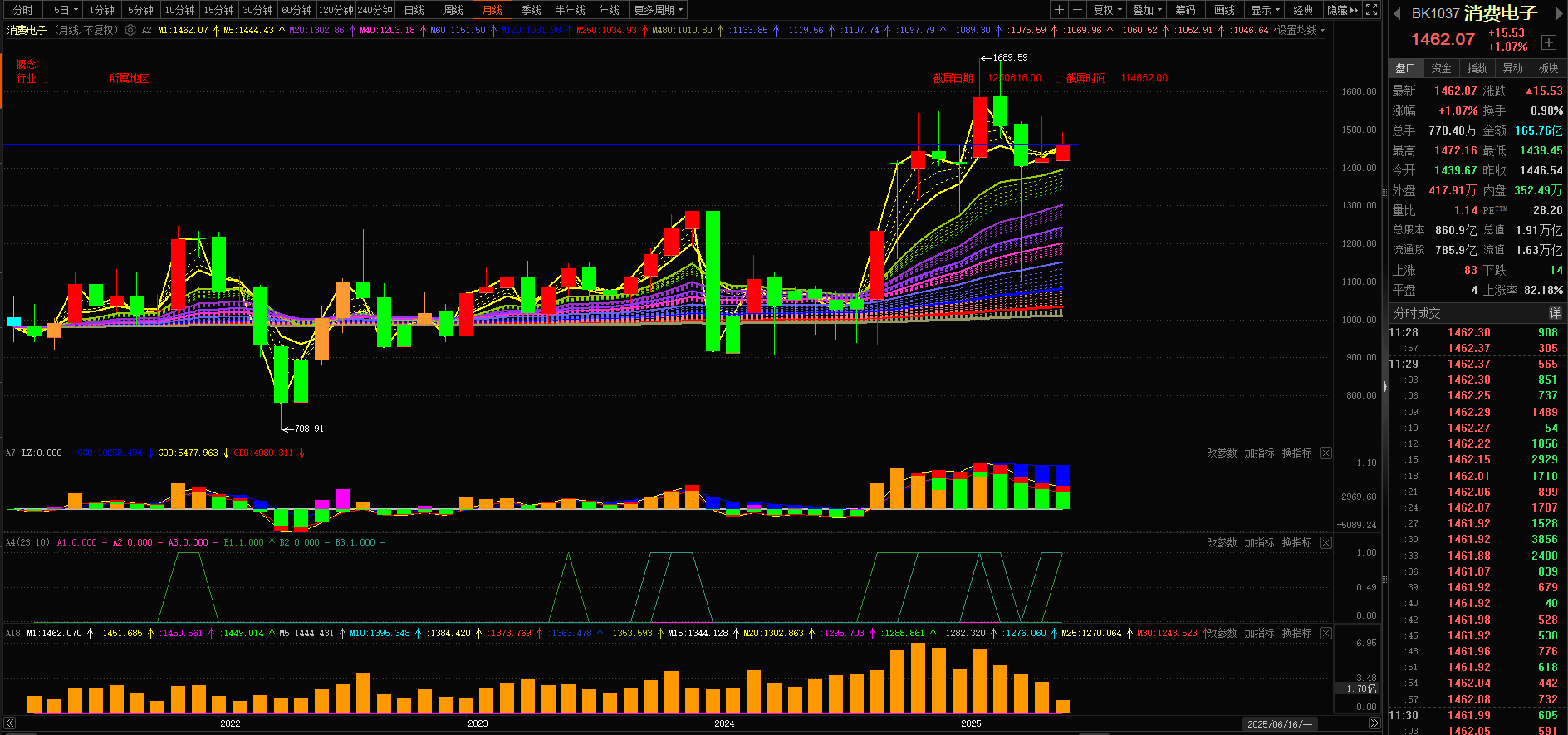This screenshot has width=1568, height=735.
Task: Activate the 画线 drawing tool
Action: (1225, 10)
